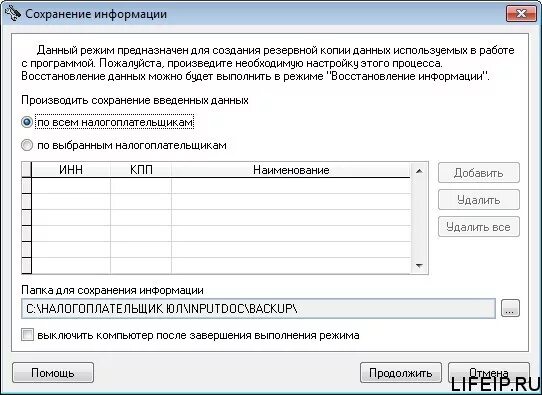Image resolution: width=542 pixels, height=395 pixels.
Task: Close the Сохранение информации dialog
Action: 521,14
